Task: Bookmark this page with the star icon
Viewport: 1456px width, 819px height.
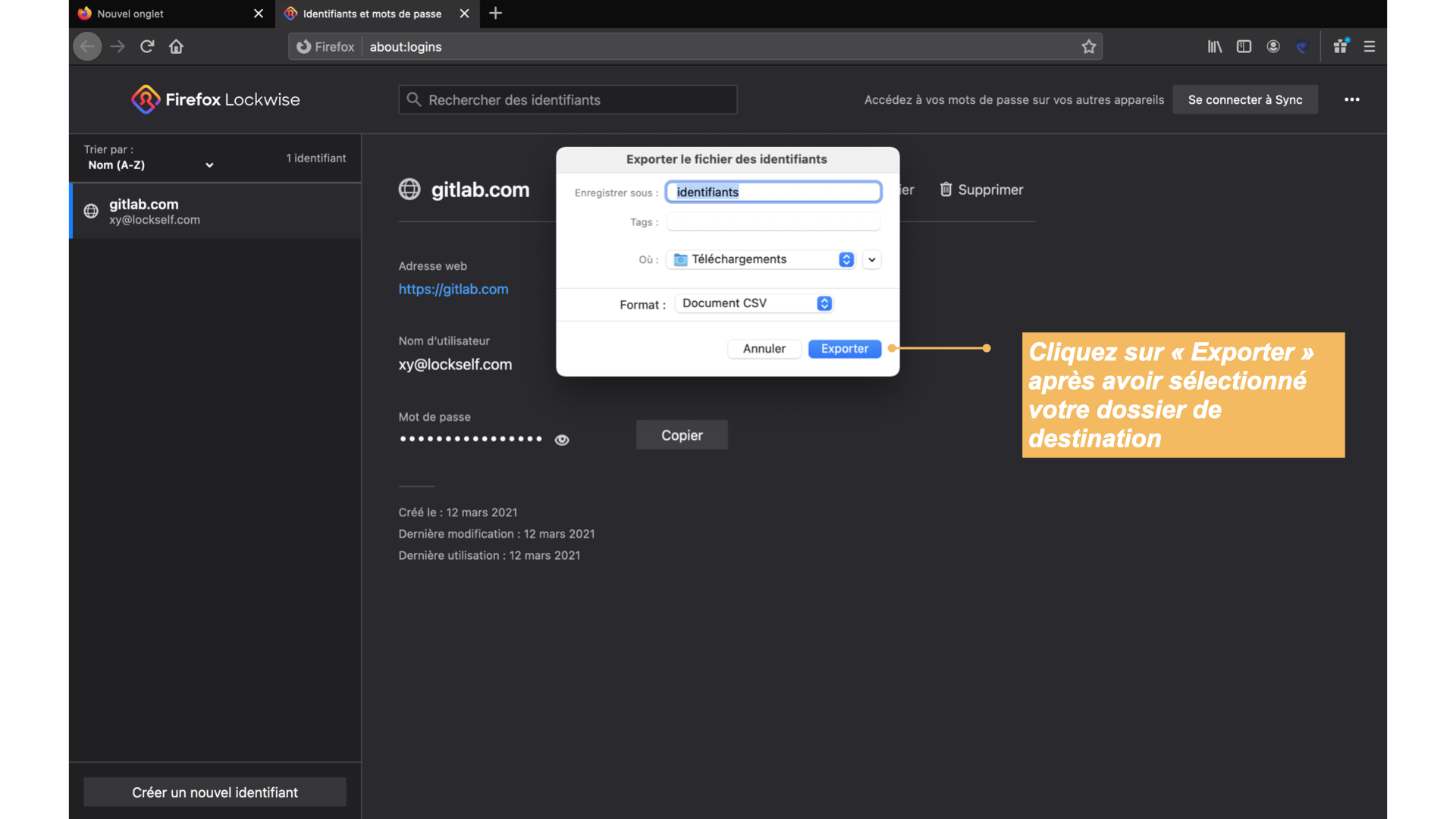Action: click(x=1089, y=46)
